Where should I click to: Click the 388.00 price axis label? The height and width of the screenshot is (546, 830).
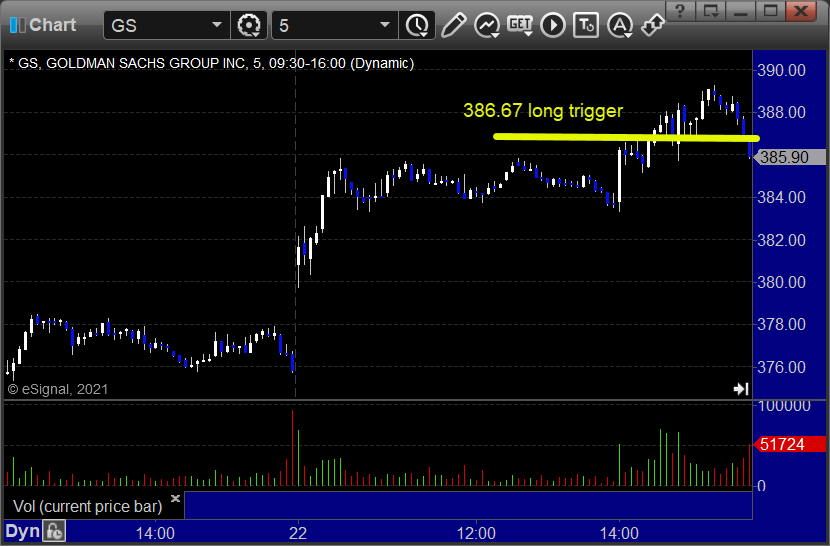[781, 112]
